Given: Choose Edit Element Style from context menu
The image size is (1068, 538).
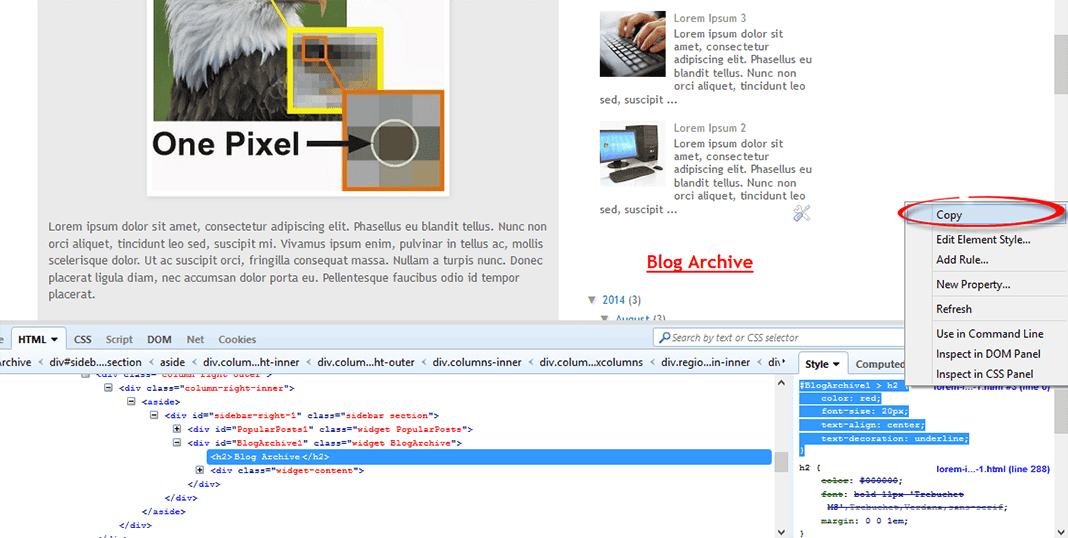Looking at the screenshot, I should click(x=985, y=239).
